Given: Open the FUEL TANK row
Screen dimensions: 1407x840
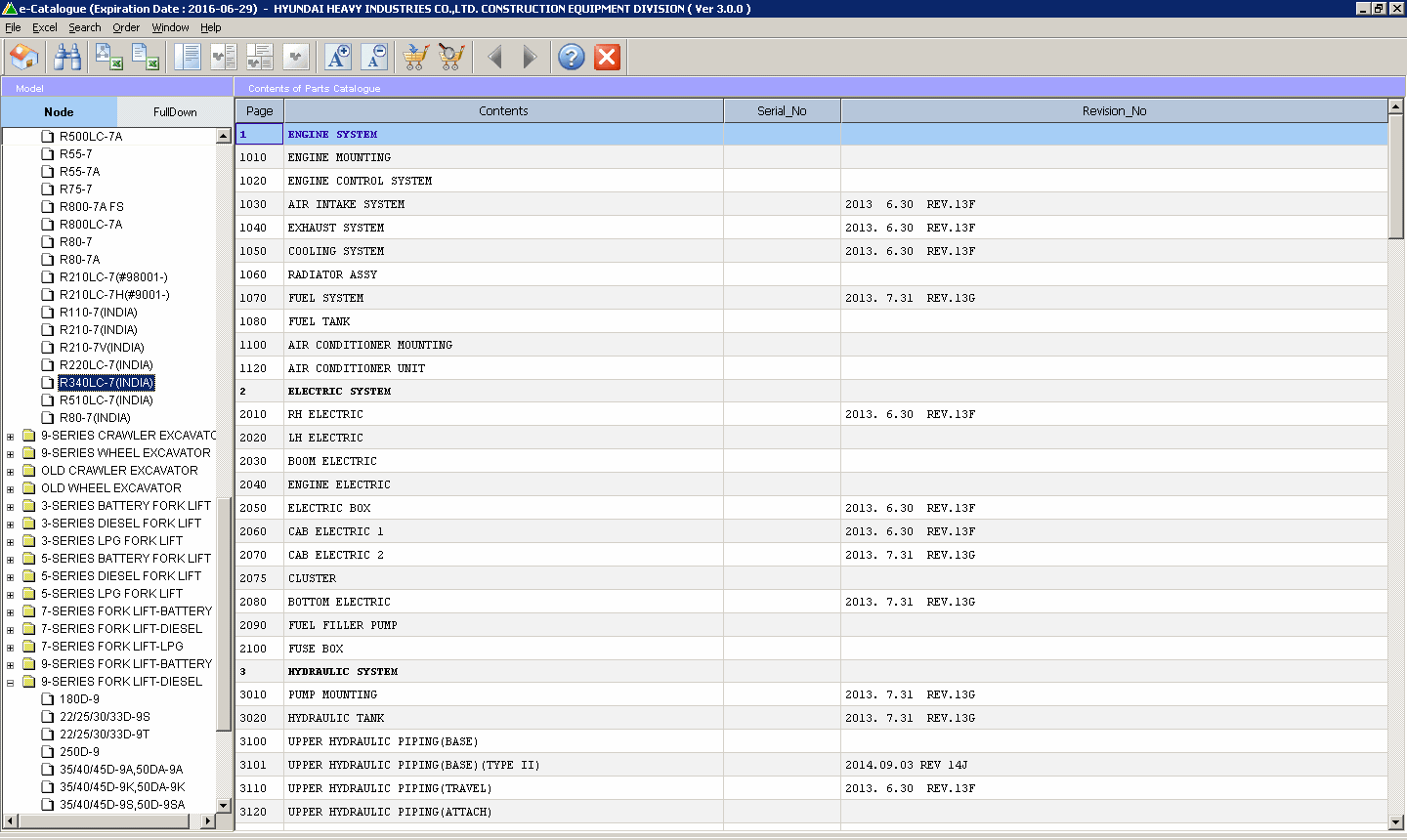Looking at the screenshot, I should click(x=811, y=321).
